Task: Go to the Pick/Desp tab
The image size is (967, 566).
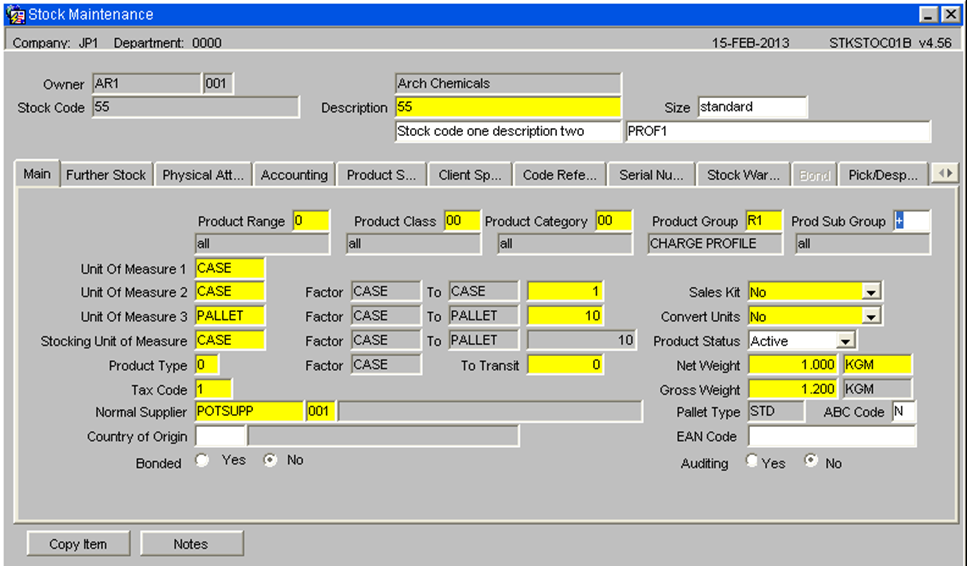Action: pyautogui.click(x=883, y=175)
